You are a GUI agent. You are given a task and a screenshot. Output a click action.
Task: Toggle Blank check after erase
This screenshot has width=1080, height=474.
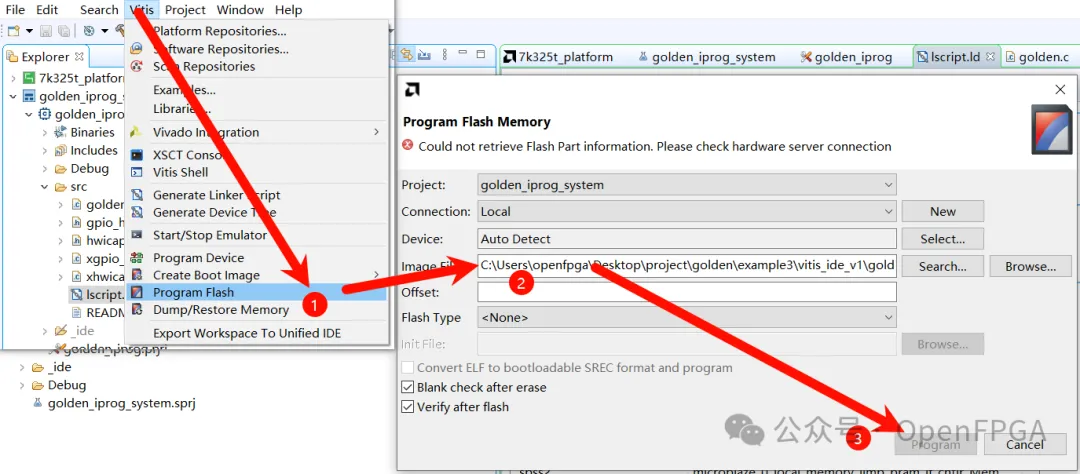(408, 387)
